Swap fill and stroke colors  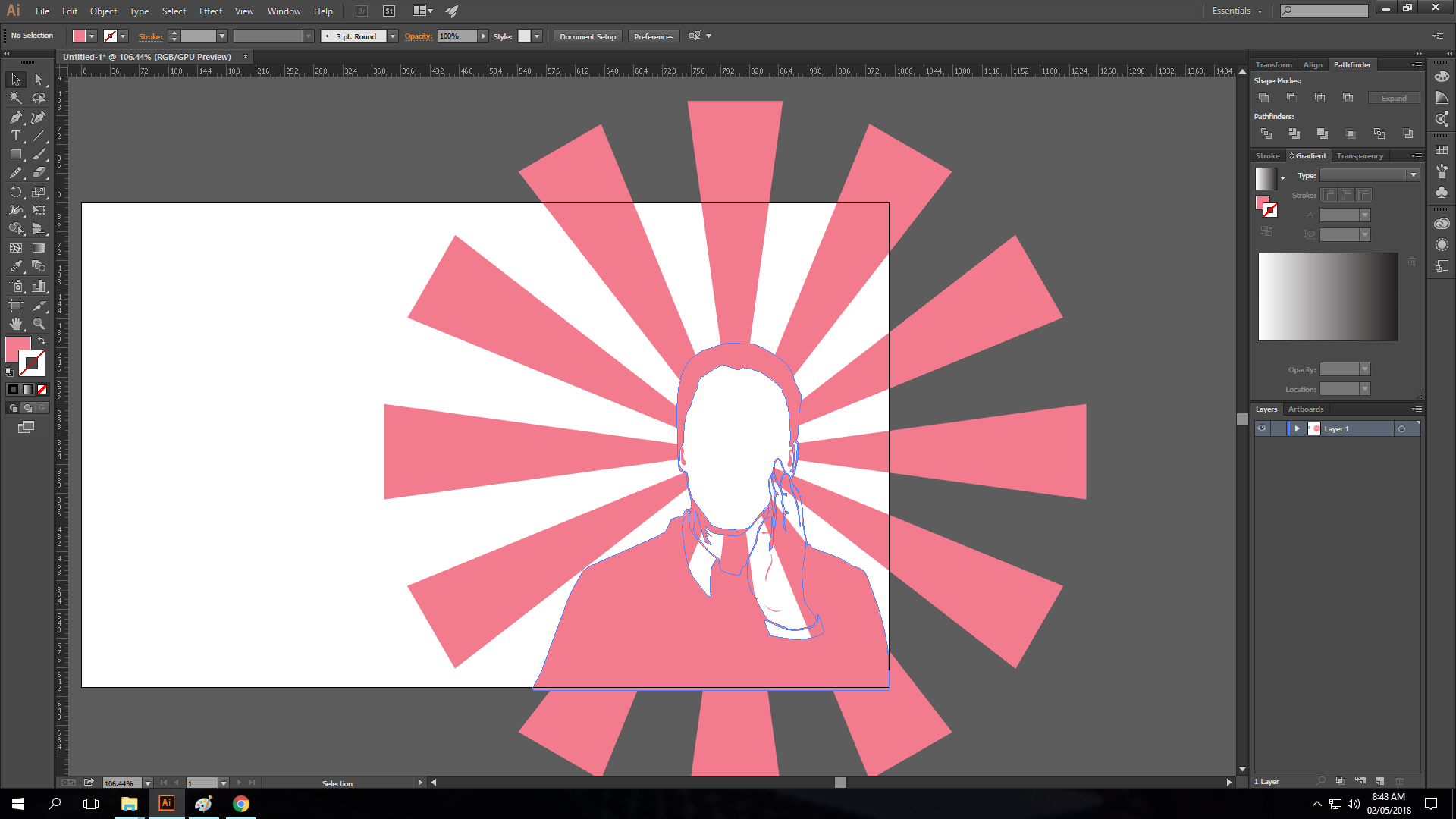tap(42, 341)
